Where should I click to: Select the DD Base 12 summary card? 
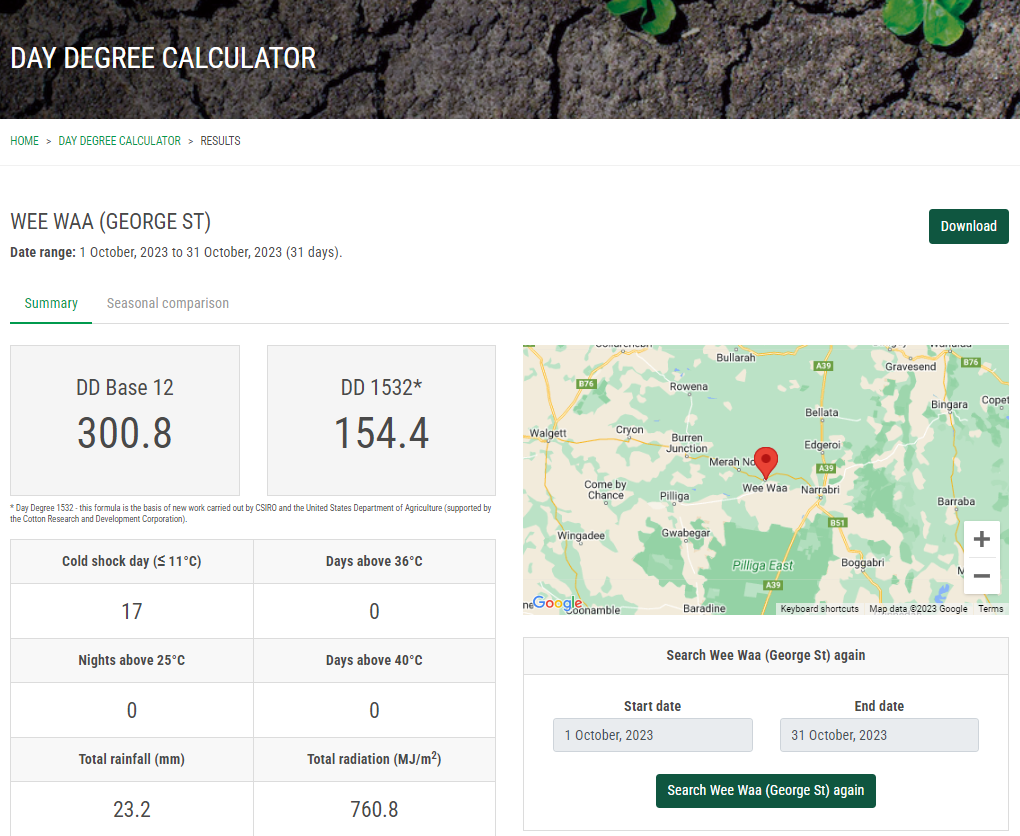coord(124,420)
